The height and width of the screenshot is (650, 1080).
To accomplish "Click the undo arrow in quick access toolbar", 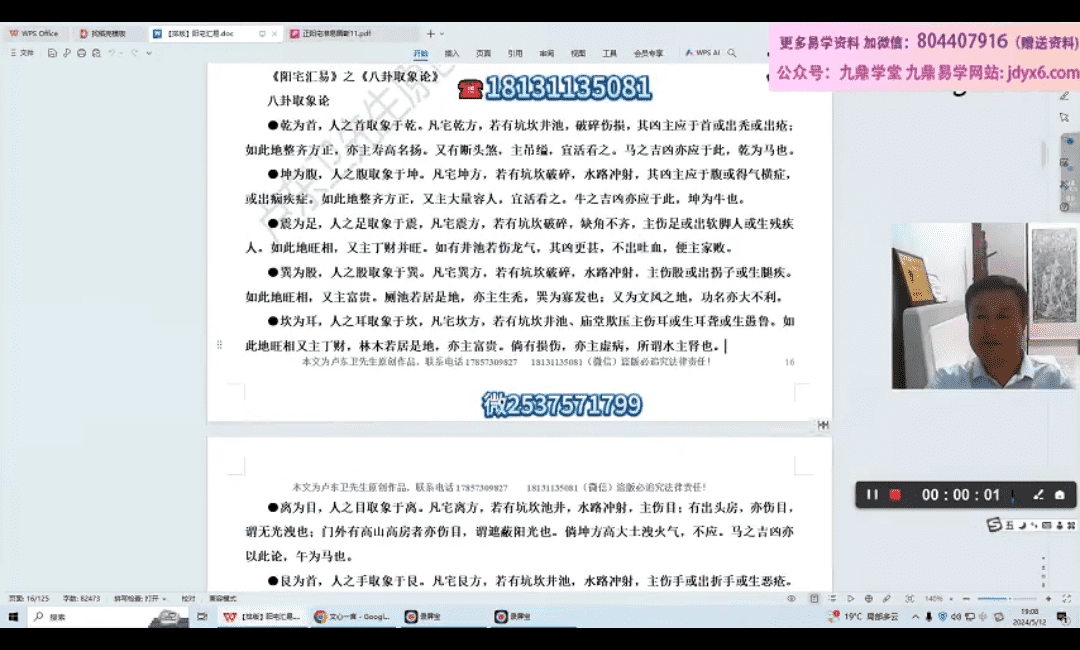I will tap(111, 53).
